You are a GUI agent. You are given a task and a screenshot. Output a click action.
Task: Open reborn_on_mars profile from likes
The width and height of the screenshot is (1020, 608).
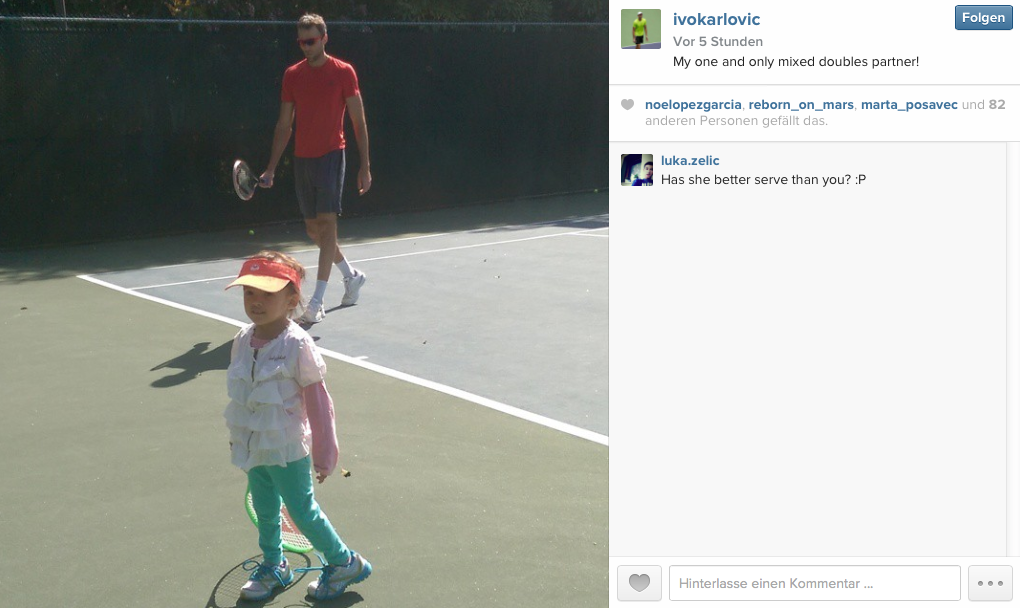801,105
